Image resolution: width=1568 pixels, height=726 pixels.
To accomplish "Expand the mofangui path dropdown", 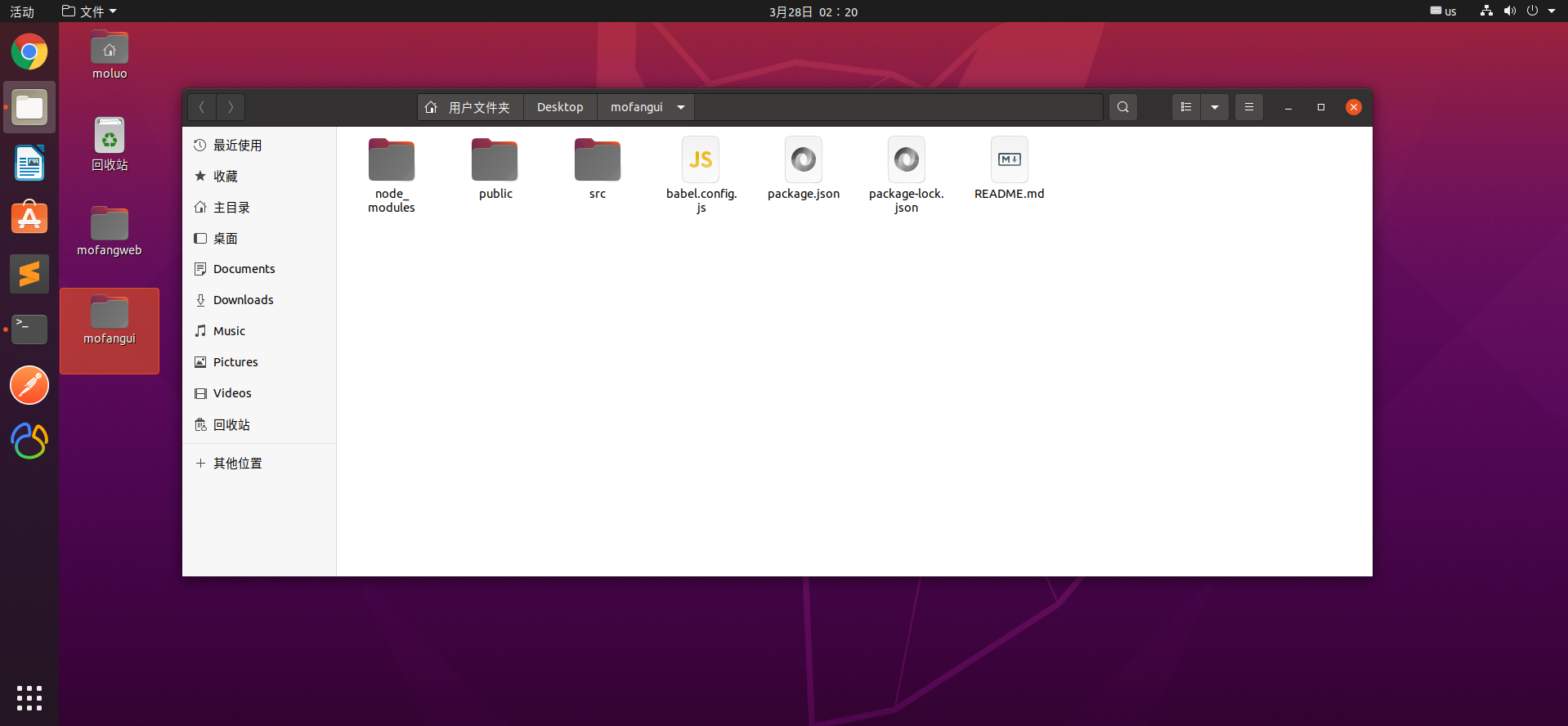I will pyautogui.click(x=681, y=107).
